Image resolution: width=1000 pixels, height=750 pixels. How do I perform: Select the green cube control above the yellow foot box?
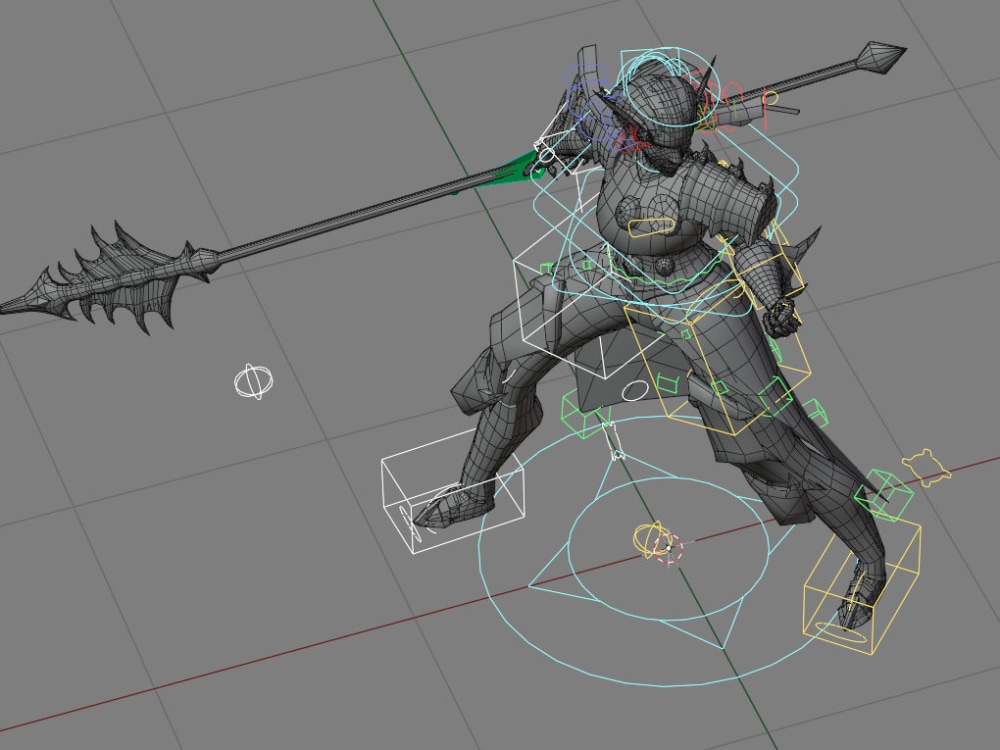pyautogui.click(x=885, y=495)
